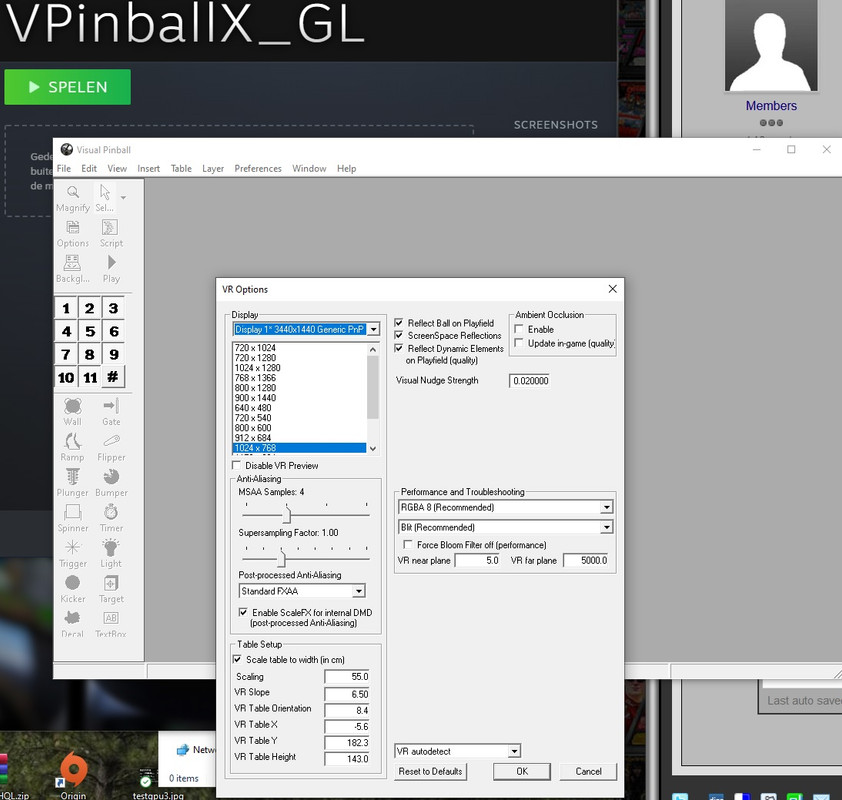Open the Script editor icon

111,234
